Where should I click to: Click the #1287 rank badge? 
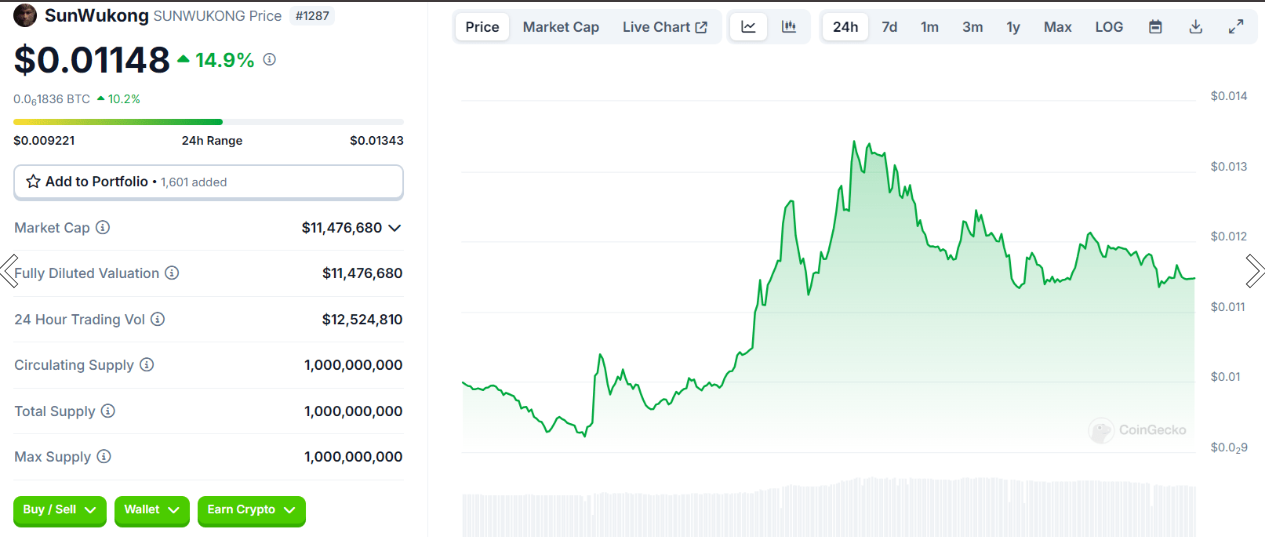click(x=311, y=16)
